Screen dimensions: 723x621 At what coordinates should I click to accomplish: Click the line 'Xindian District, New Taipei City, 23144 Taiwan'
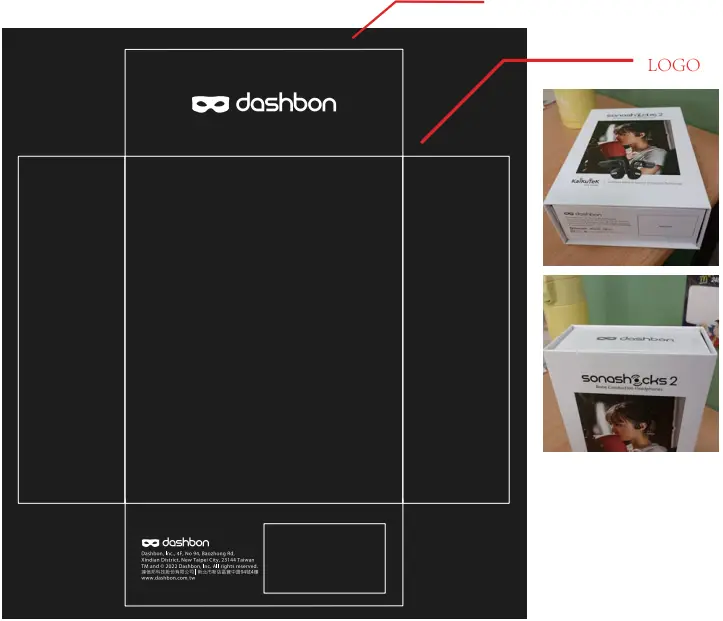198,560
